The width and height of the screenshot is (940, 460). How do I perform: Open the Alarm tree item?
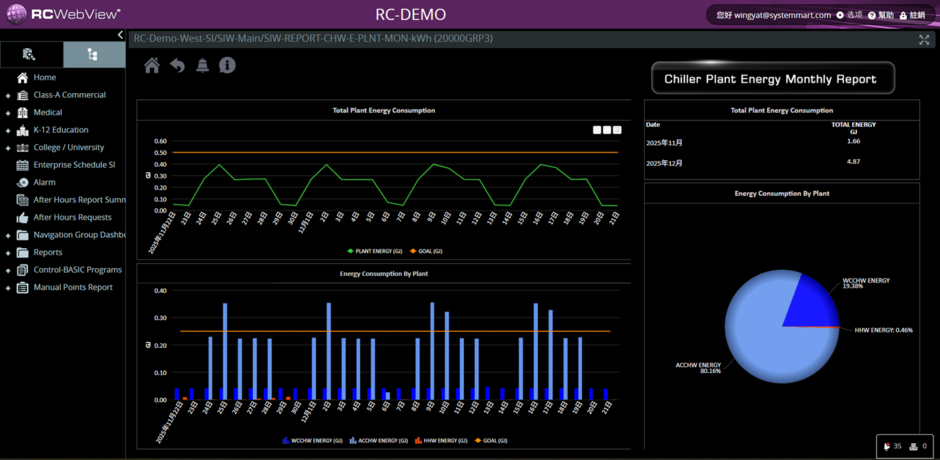click(x=44, y=182)
